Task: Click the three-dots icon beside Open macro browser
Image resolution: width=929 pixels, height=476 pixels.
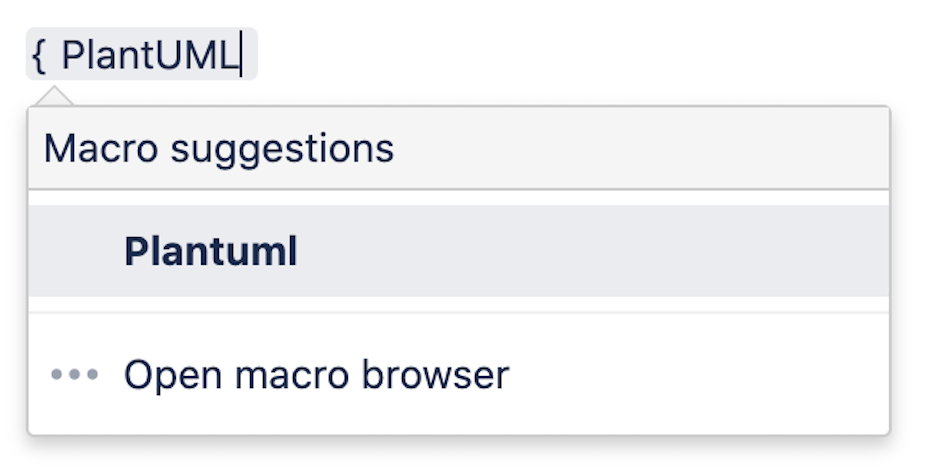Action: (x=75, y=375)
